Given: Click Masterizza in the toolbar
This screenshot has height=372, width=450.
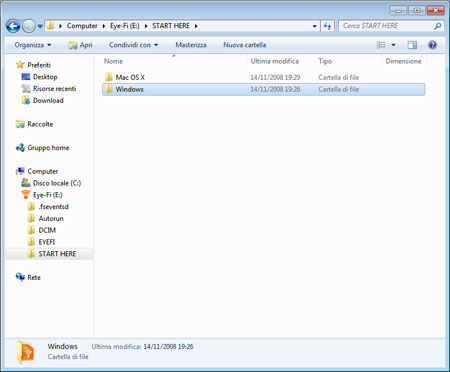Looking at the screenshot, I should tap(191, 45).
